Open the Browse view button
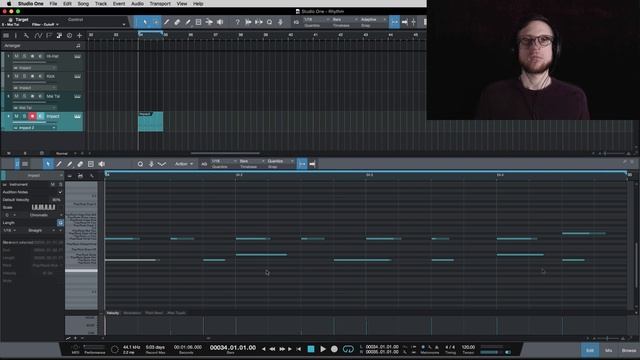The width and height of the screenshot is (640, 360). [x=629, y=350]
